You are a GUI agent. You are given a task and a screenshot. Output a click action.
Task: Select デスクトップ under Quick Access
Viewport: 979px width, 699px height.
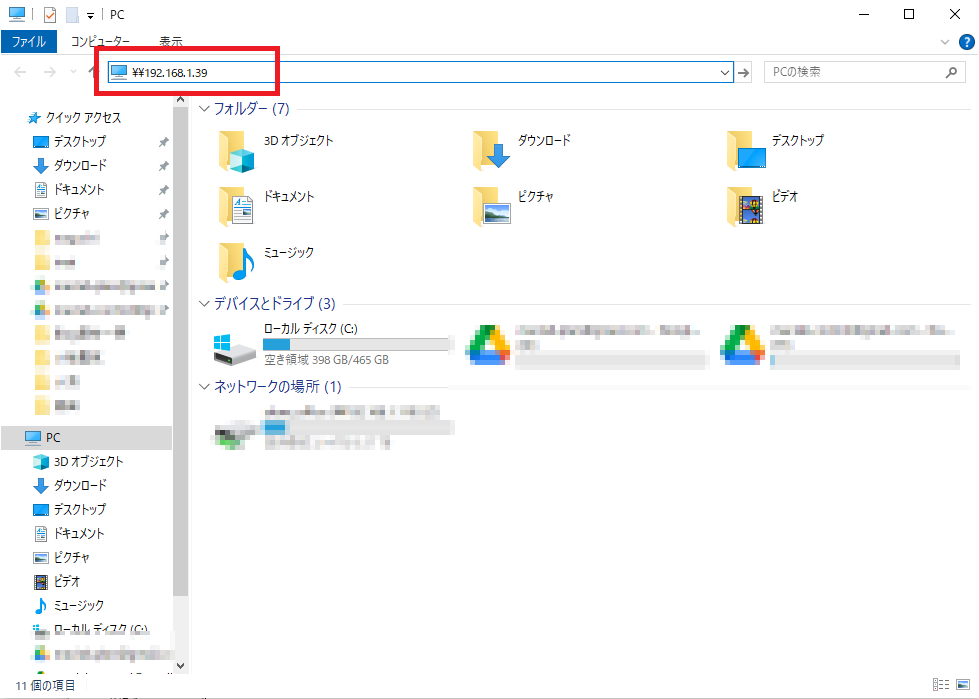[x=69, y=142]
